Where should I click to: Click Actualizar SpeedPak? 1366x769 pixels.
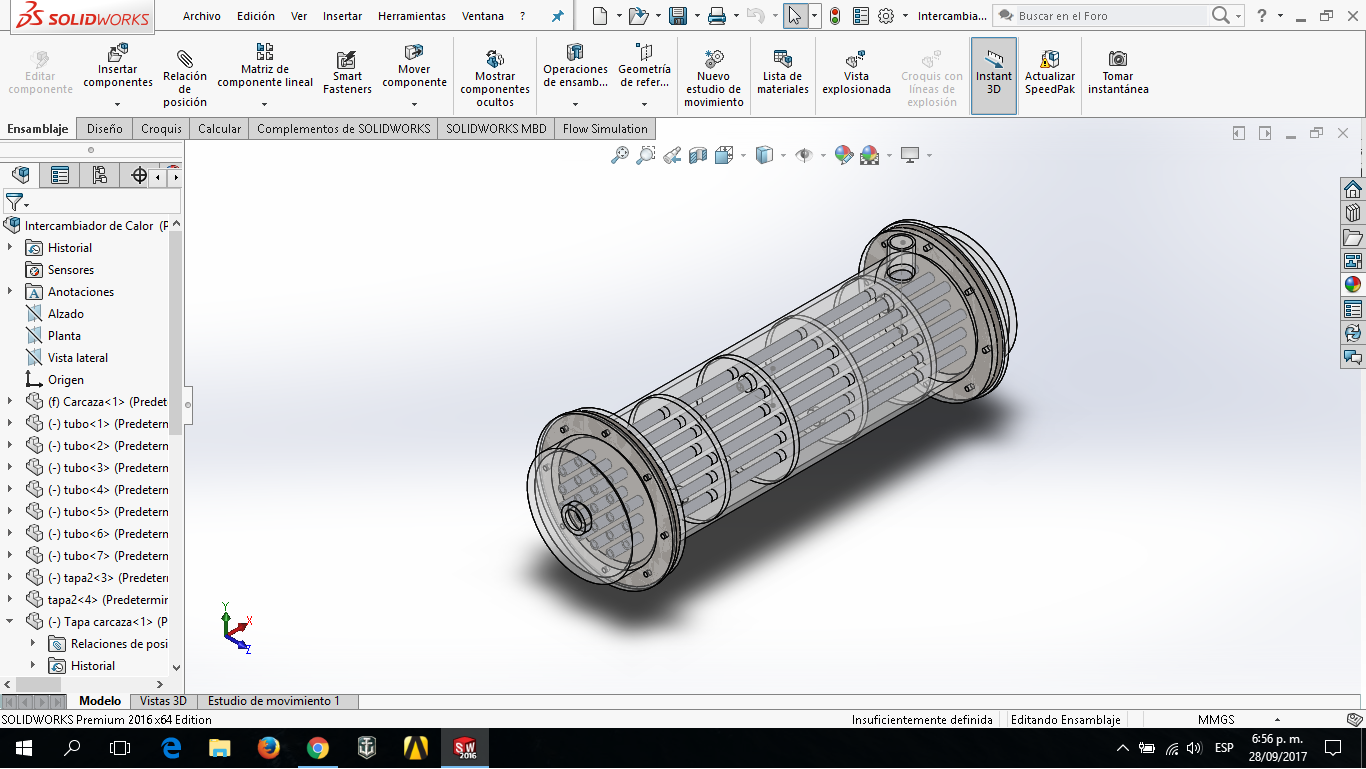(1050, 73)
